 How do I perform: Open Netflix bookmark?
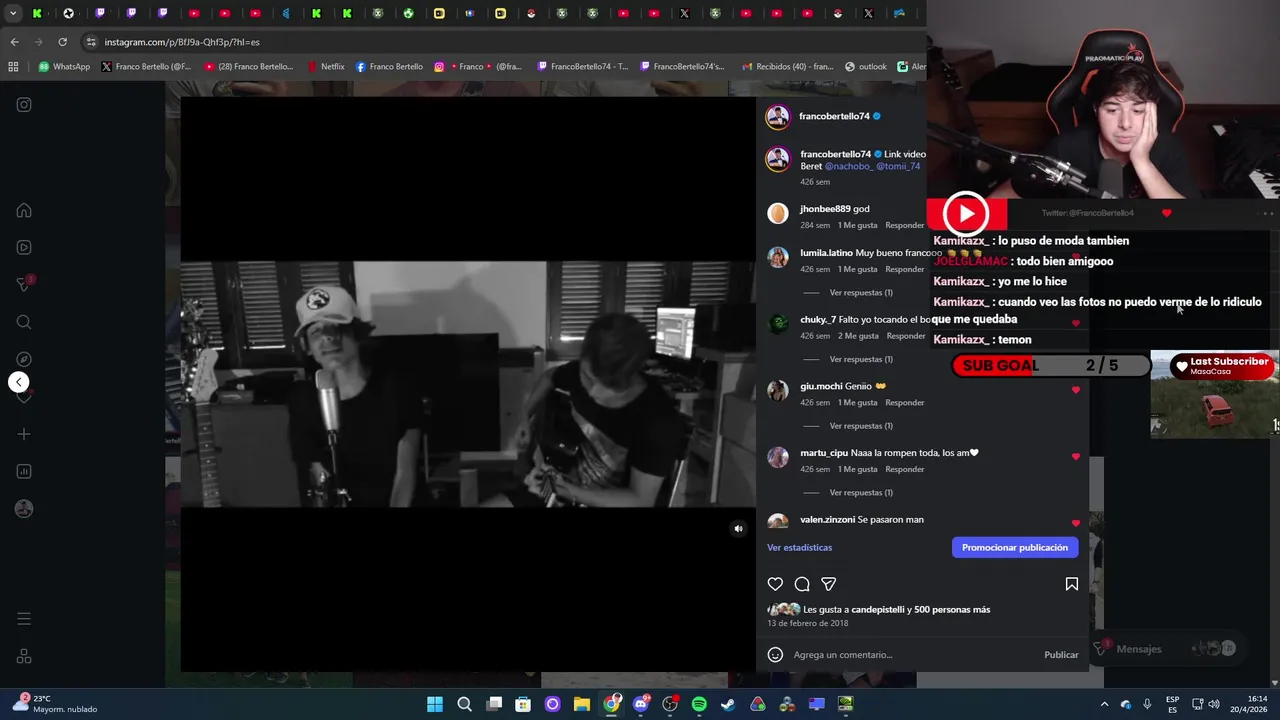tap(326, 67)
